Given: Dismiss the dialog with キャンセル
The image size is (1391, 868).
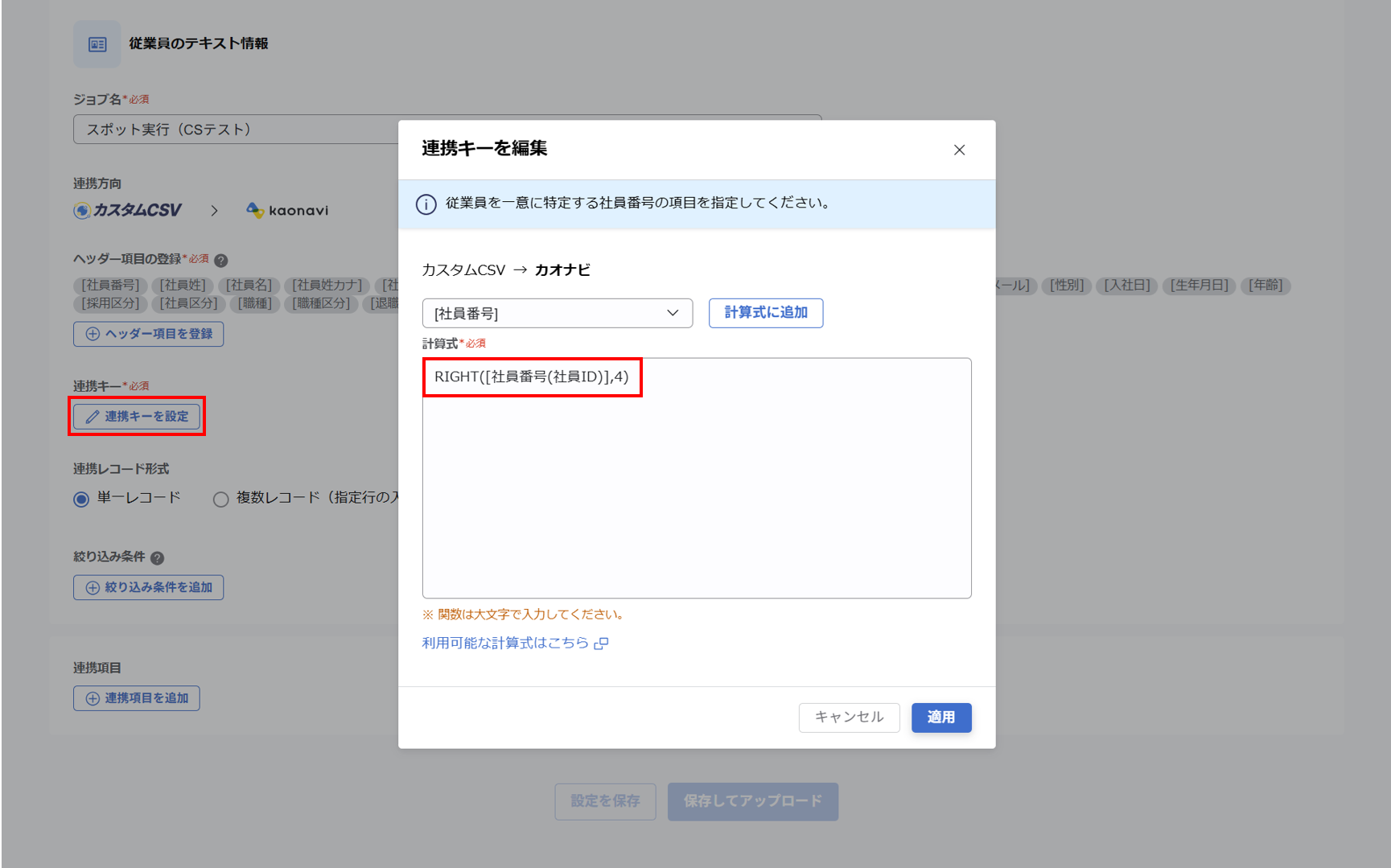Looking at the screenshot, I should [849, 718].
